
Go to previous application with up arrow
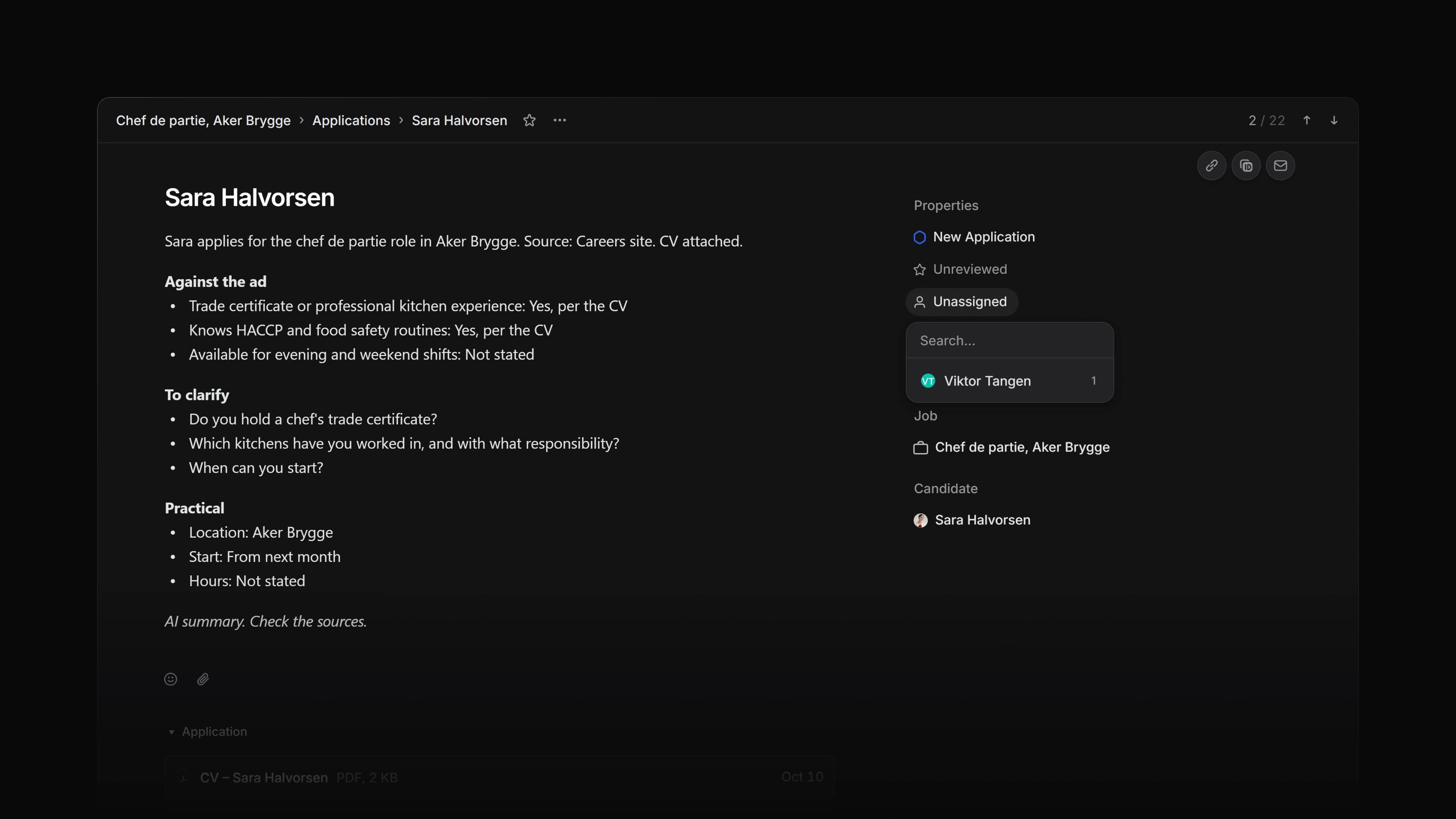pos(1307,121)
